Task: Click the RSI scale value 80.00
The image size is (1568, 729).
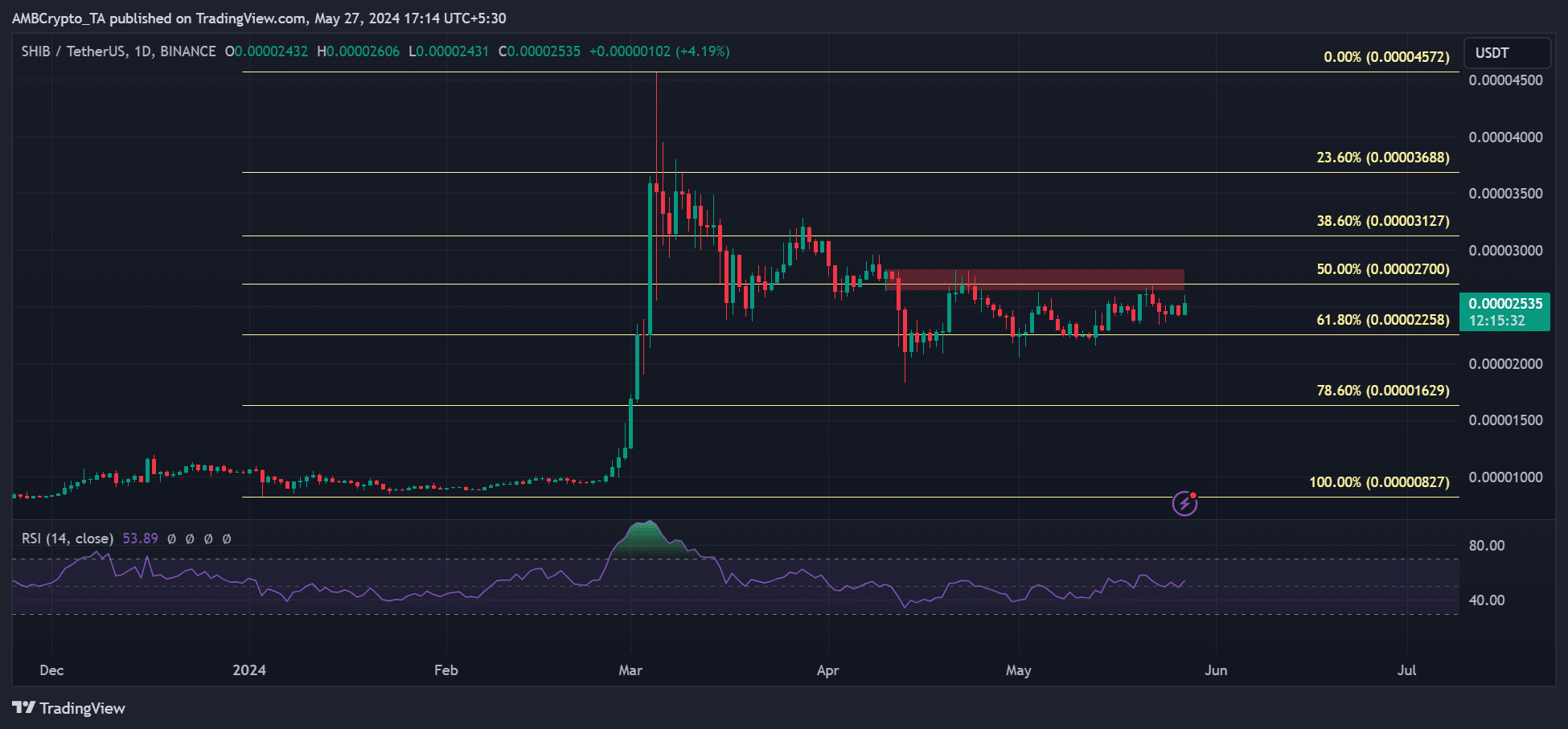Action: tap(1487, 546)
